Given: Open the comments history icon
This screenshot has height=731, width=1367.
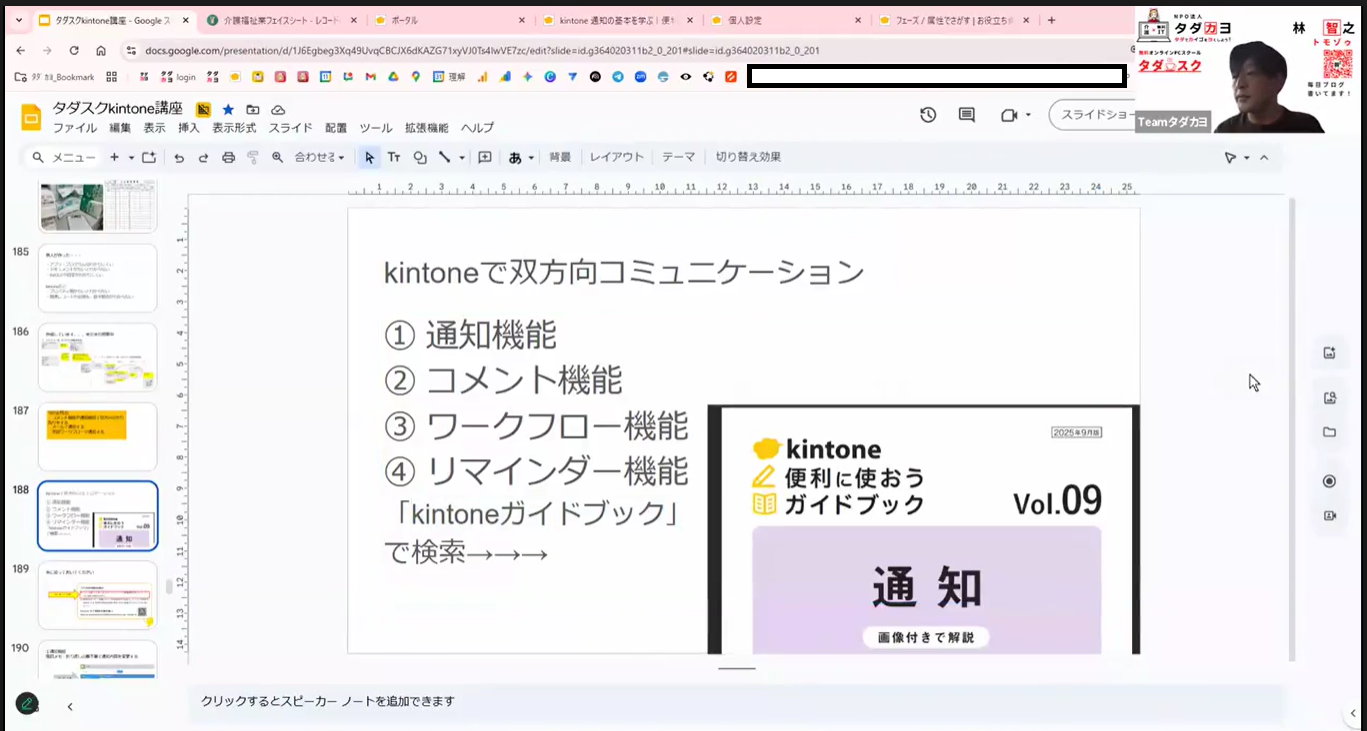Looking at the screenshot, I should click(x=966, y=115).
